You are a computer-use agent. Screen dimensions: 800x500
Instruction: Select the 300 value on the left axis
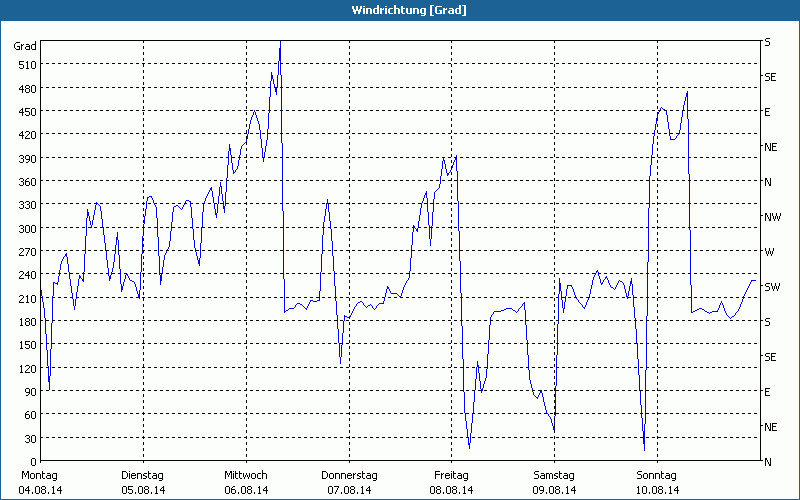pos(28,228)
